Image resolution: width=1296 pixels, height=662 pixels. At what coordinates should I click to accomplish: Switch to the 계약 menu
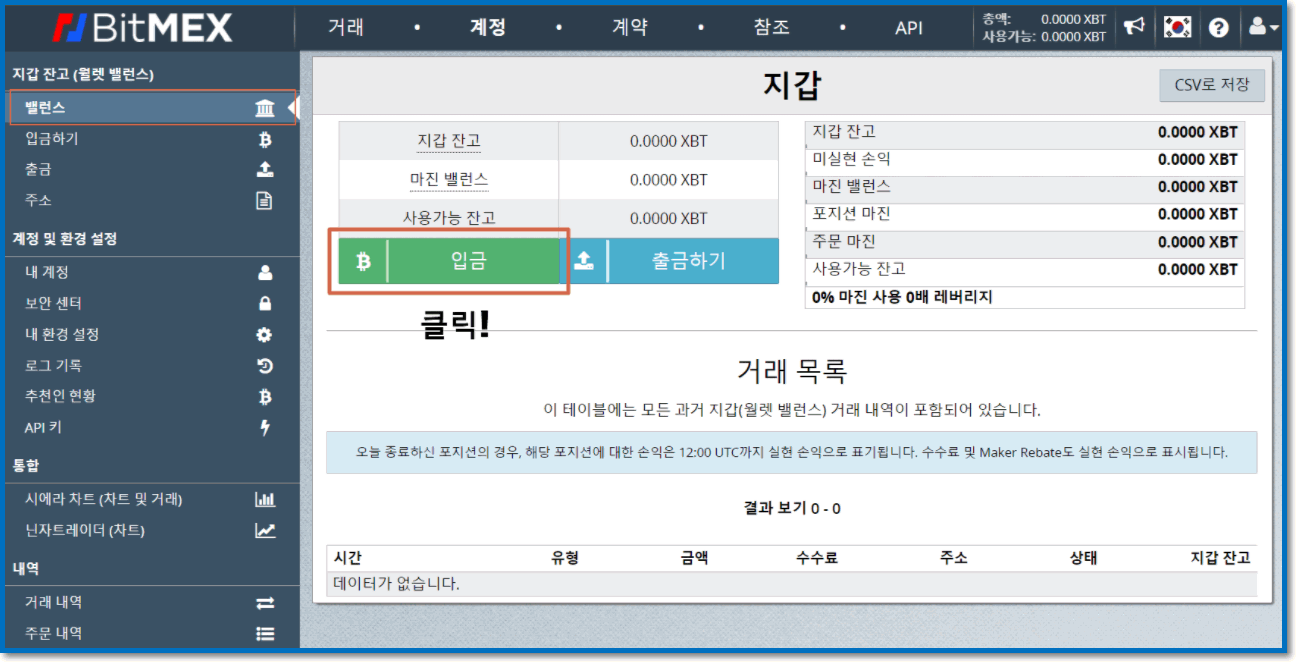pyautogui.click(x=631, y=28)
